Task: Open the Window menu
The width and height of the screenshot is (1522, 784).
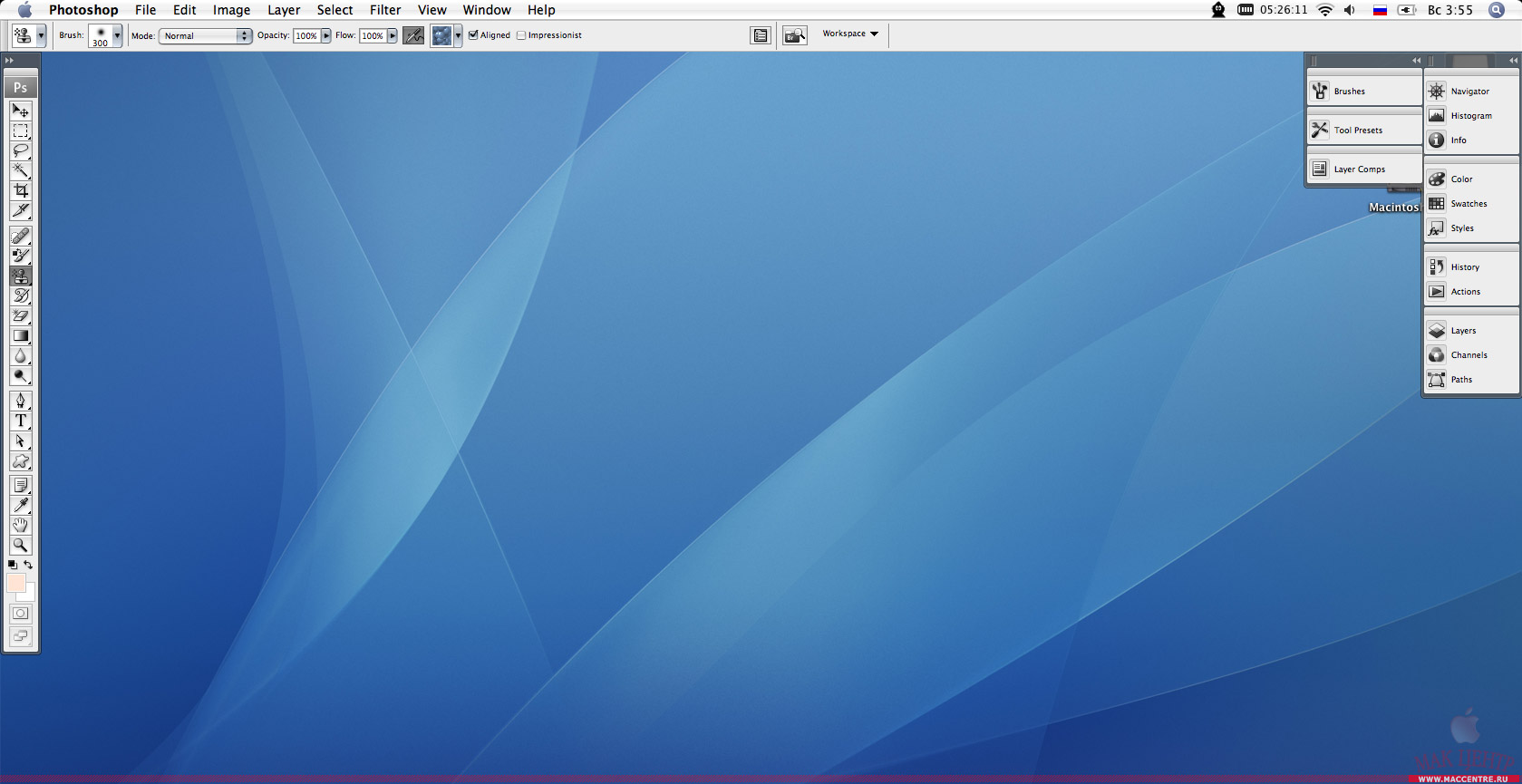Action: click(x=487, y=10)
